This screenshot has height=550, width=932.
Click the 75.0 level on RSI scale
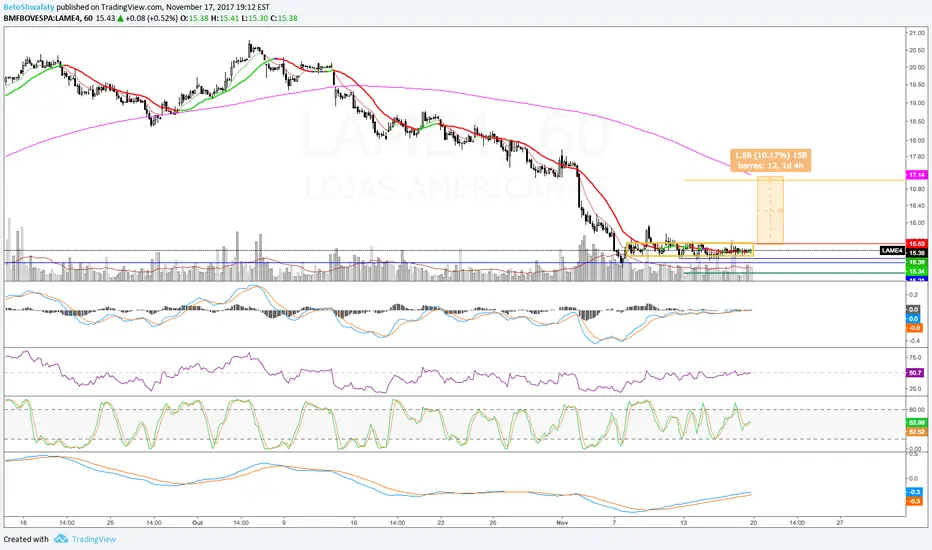(x=915, y=357)
